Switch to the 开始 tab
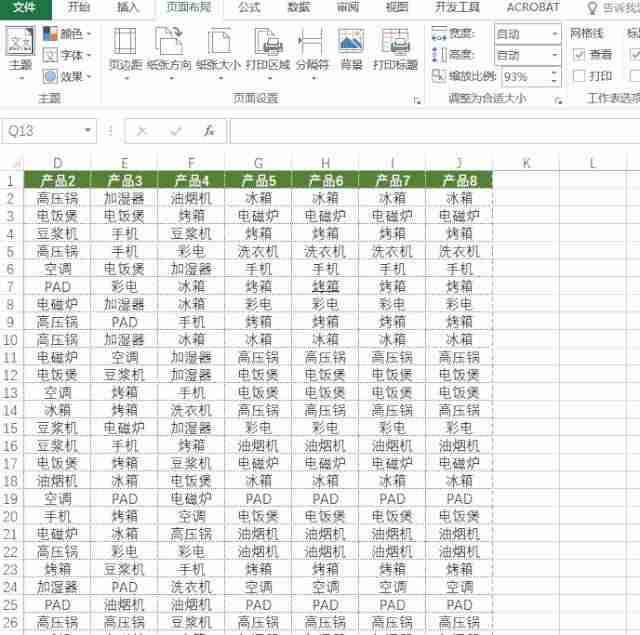Screen dimensions: 640x635 (79, 7)
